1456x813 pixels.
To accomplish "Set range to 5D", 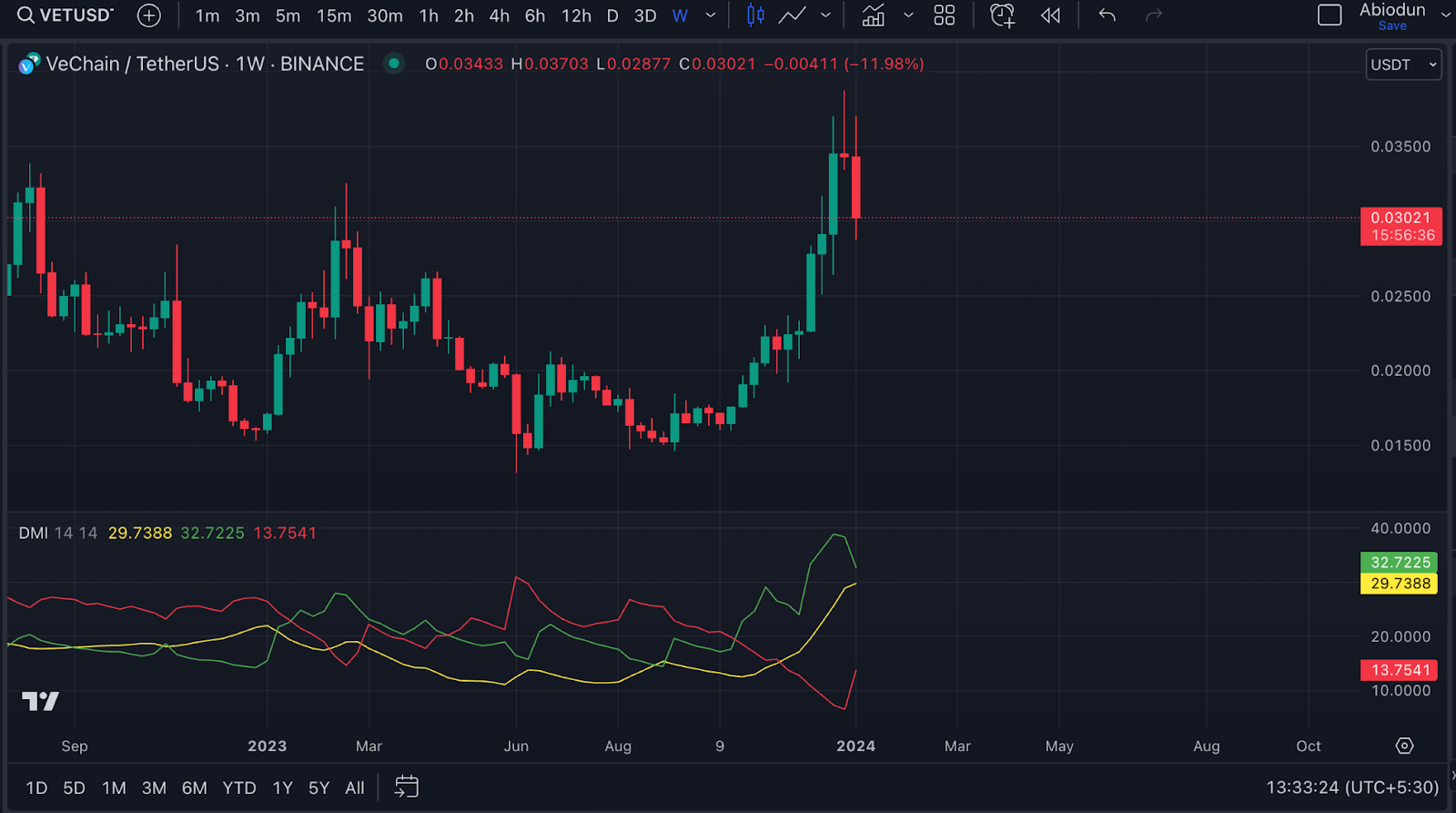I will coord(74,788).
